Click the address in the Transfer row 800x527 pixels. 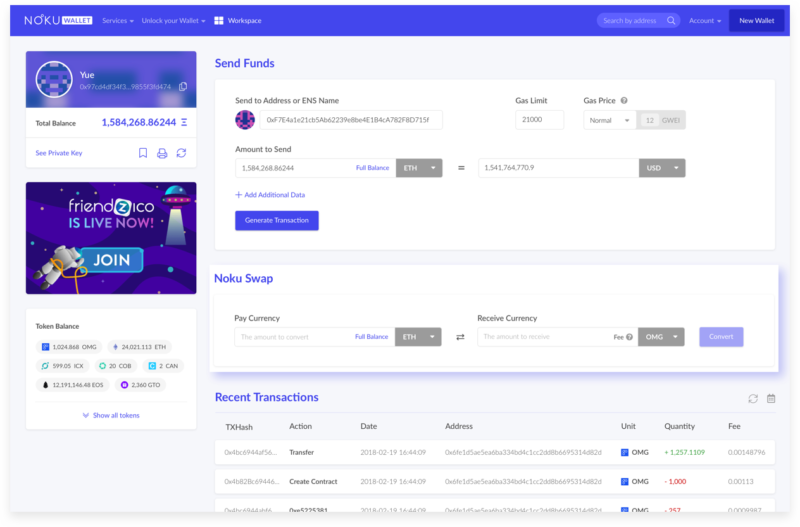pyautogui.click(x=523, y=453)
